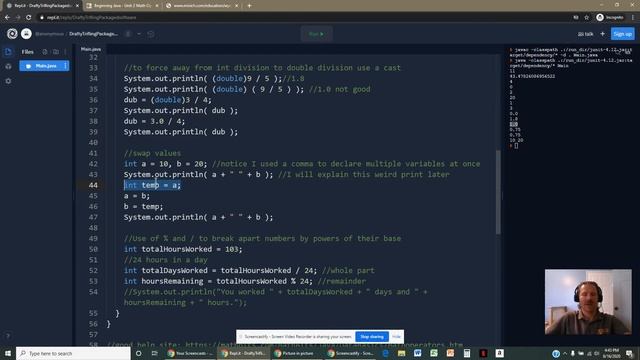The image size is (640, 360).
Task: Open the Amazon taskbar icon
Action: click(x=499, y=353)
